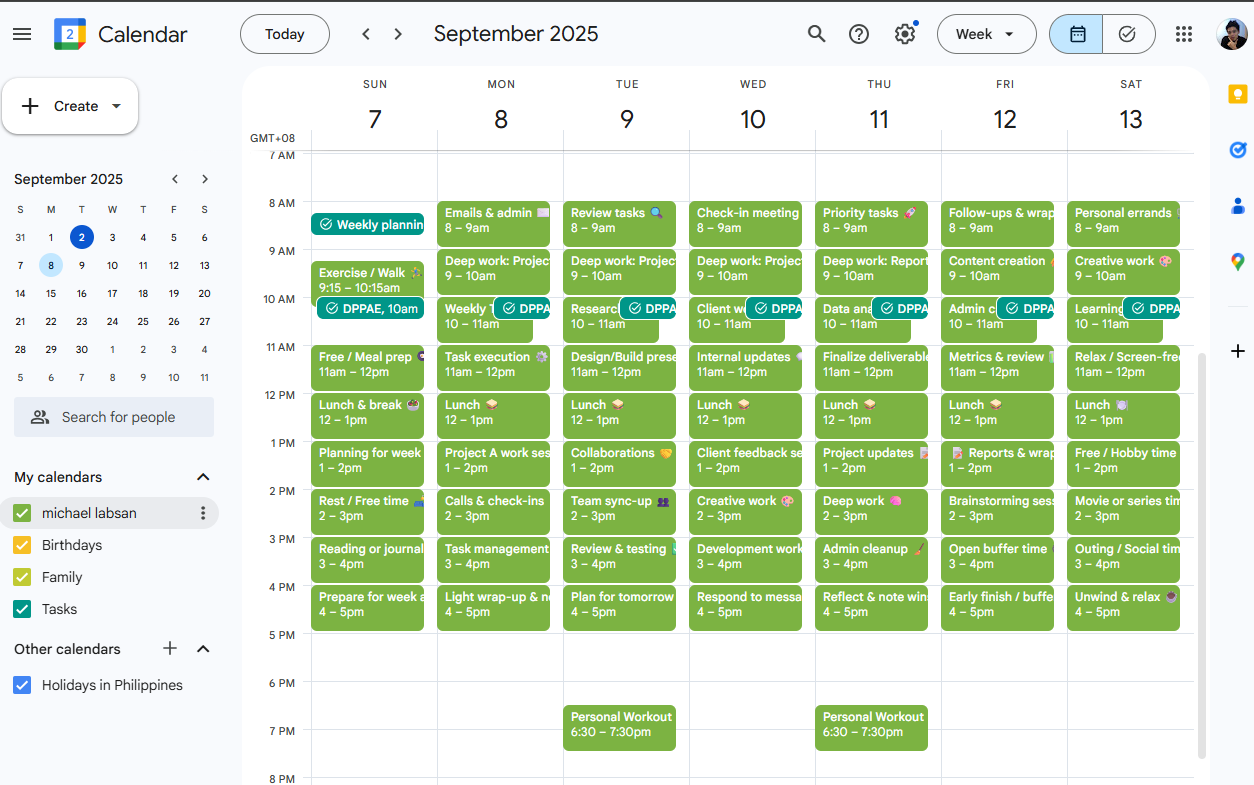Switch to the Calendar view tab
The width and height of the screenshot is (1254, 785).
click(x=1077, y=34)
